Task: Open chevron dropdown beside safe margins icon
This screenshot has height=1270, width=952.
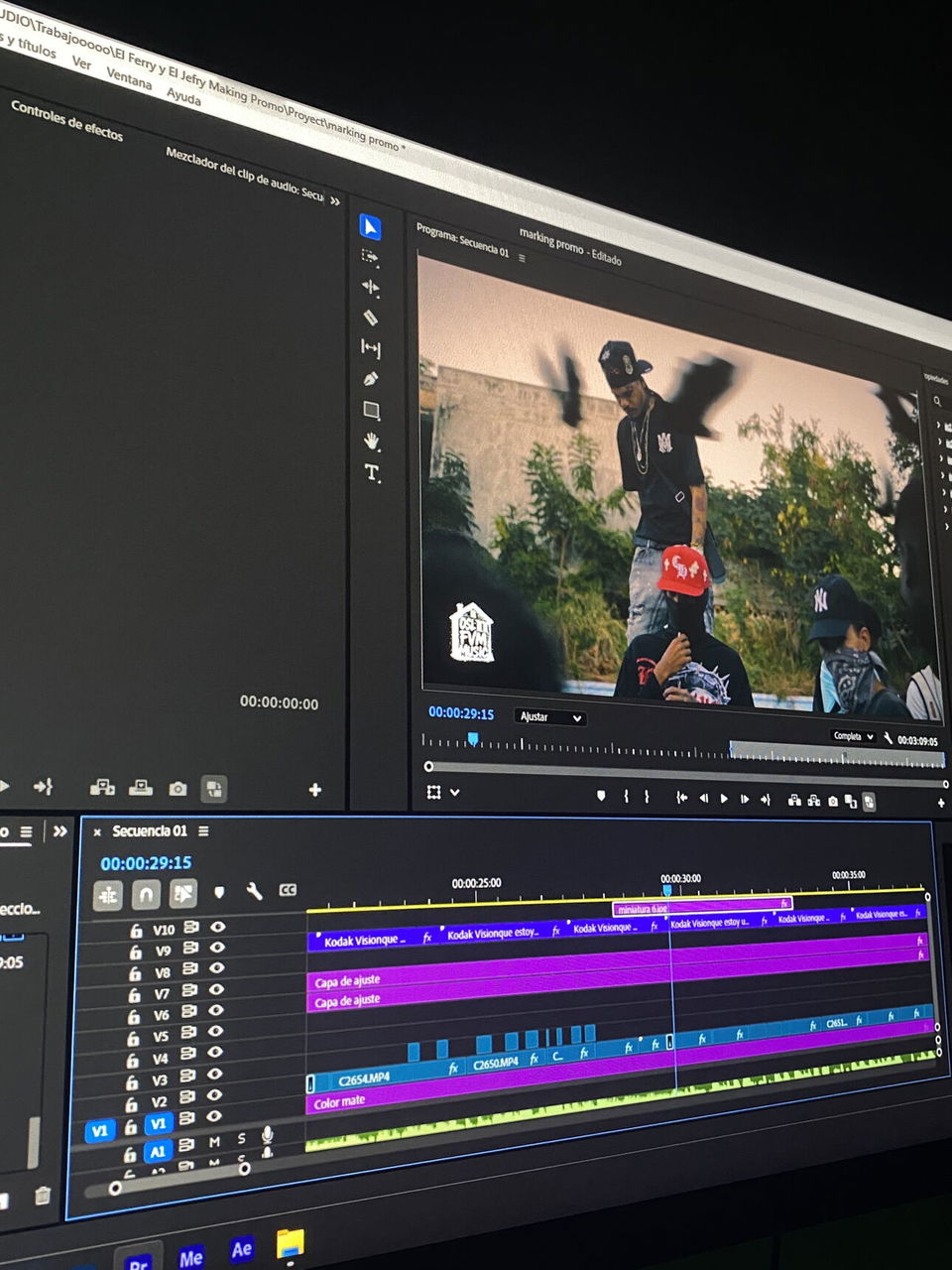Action: 455,793
